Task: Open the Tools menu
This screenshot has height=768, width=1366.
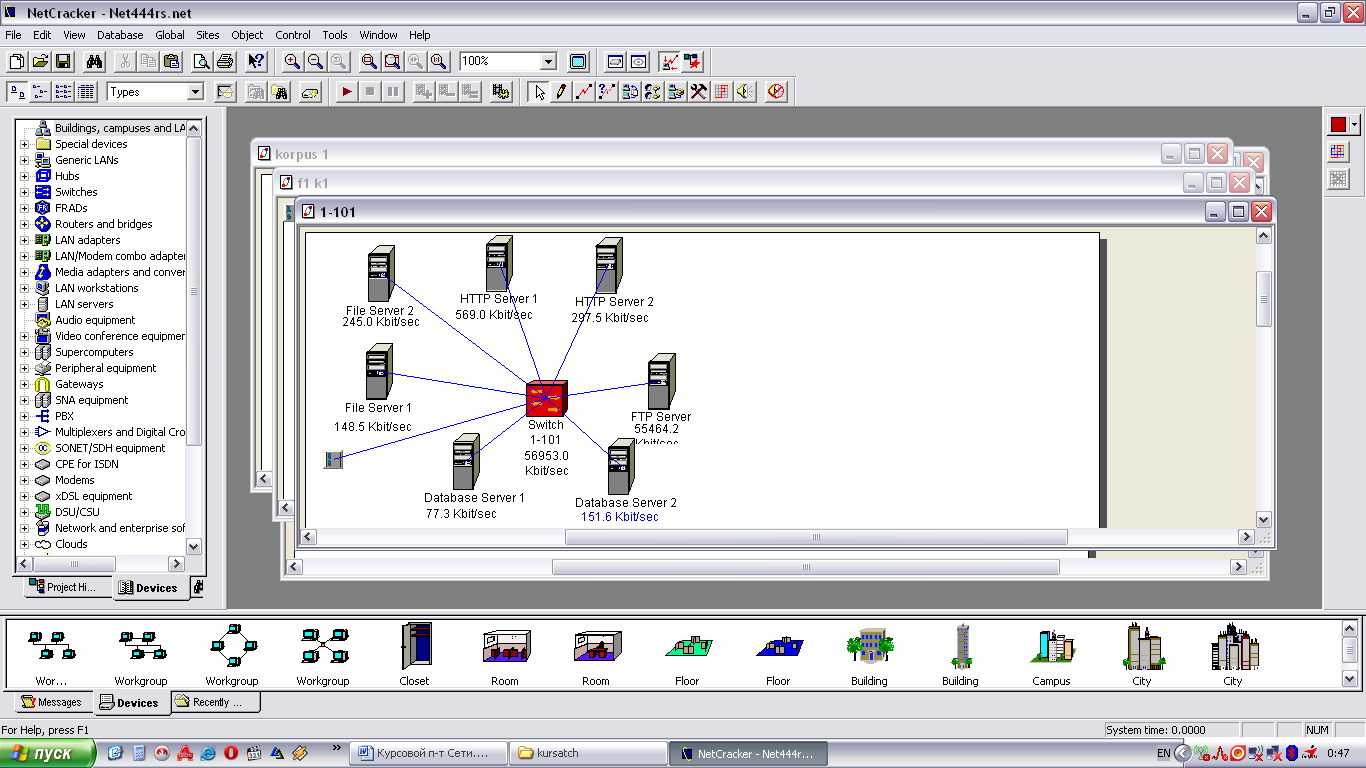Action: click(x=335, y=35)
